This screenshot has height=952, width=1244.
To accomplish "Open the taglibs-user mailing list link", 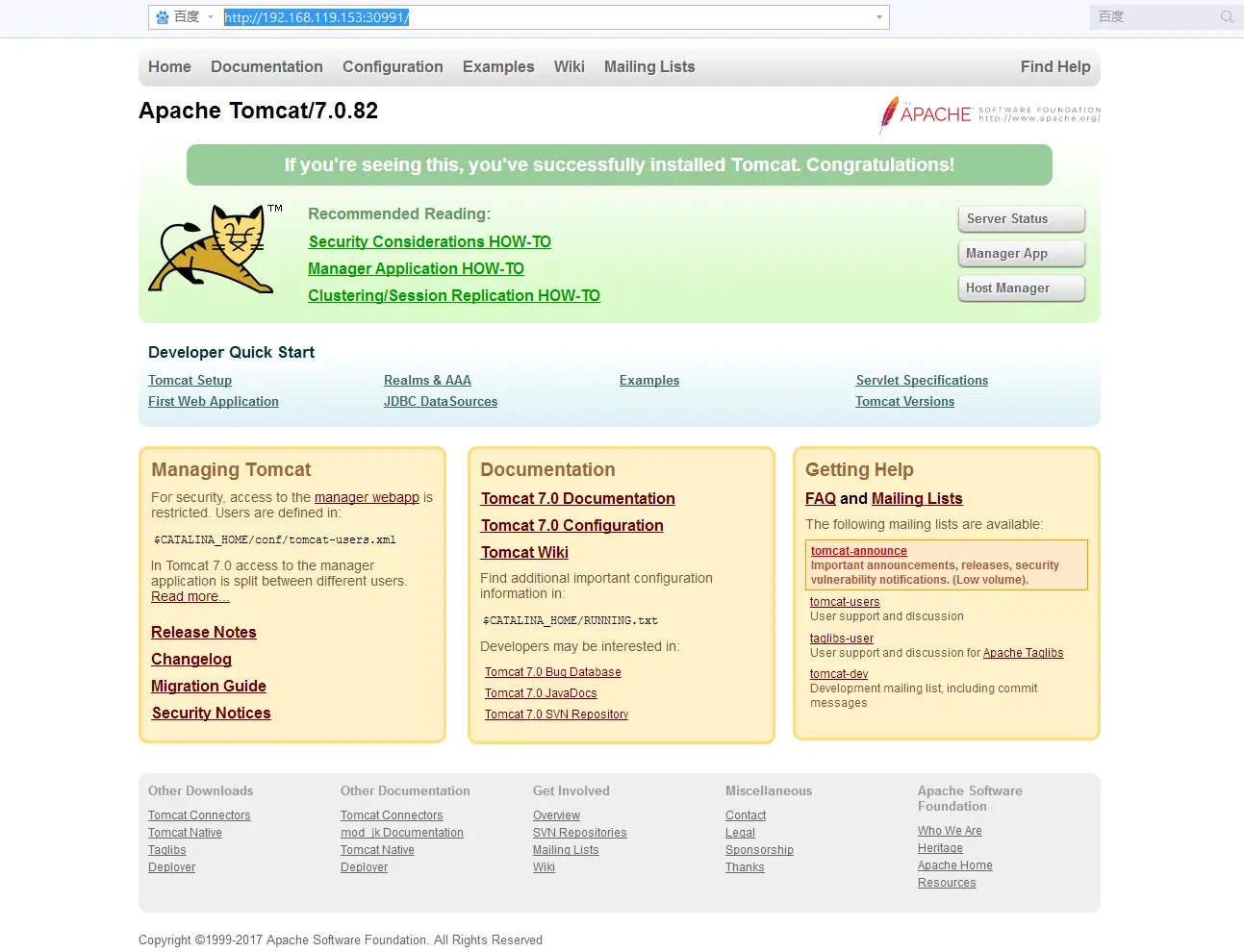I will 842,639.
